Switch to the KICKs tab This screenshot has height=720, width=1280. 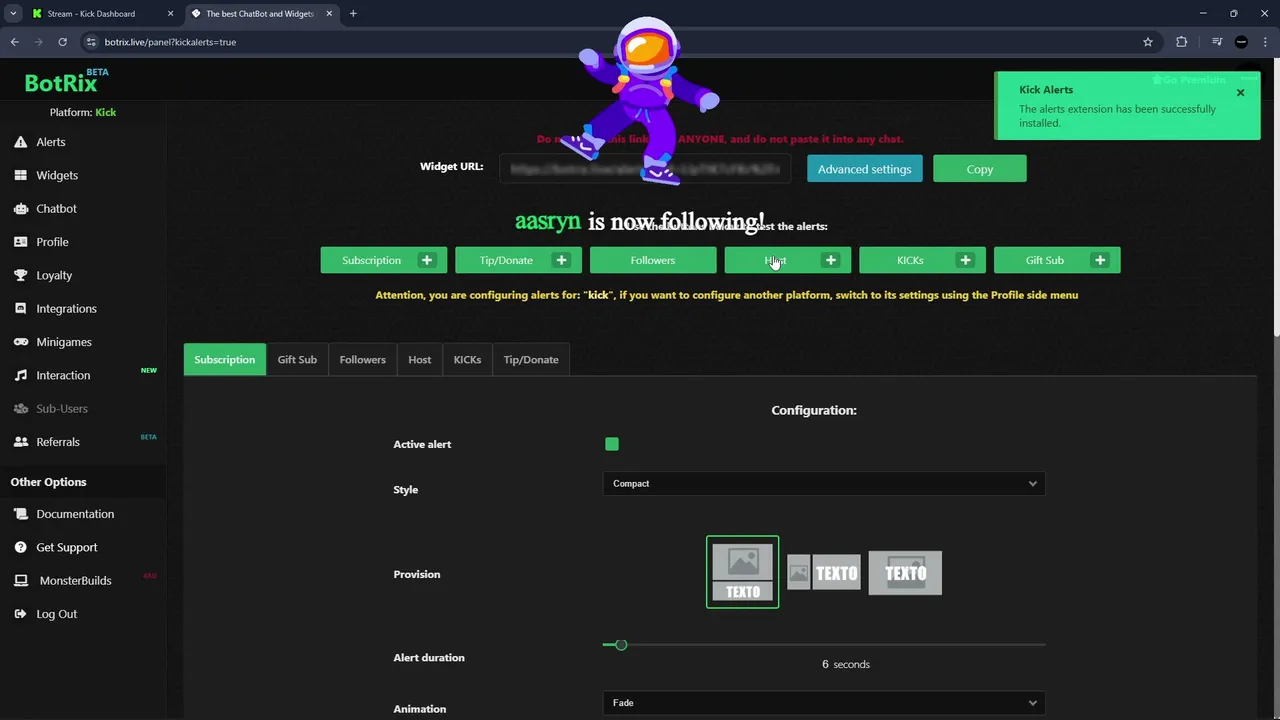467,360
